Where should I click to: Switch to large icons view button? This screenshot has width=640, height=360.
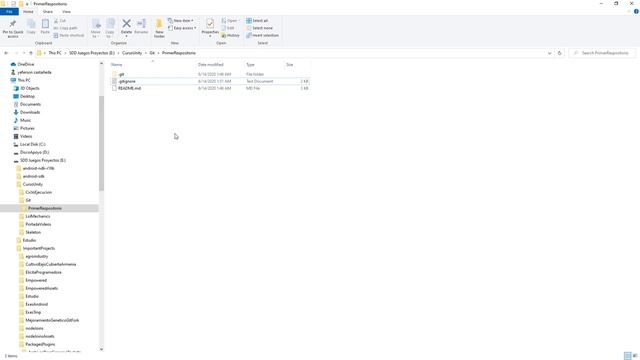[635, 356]
